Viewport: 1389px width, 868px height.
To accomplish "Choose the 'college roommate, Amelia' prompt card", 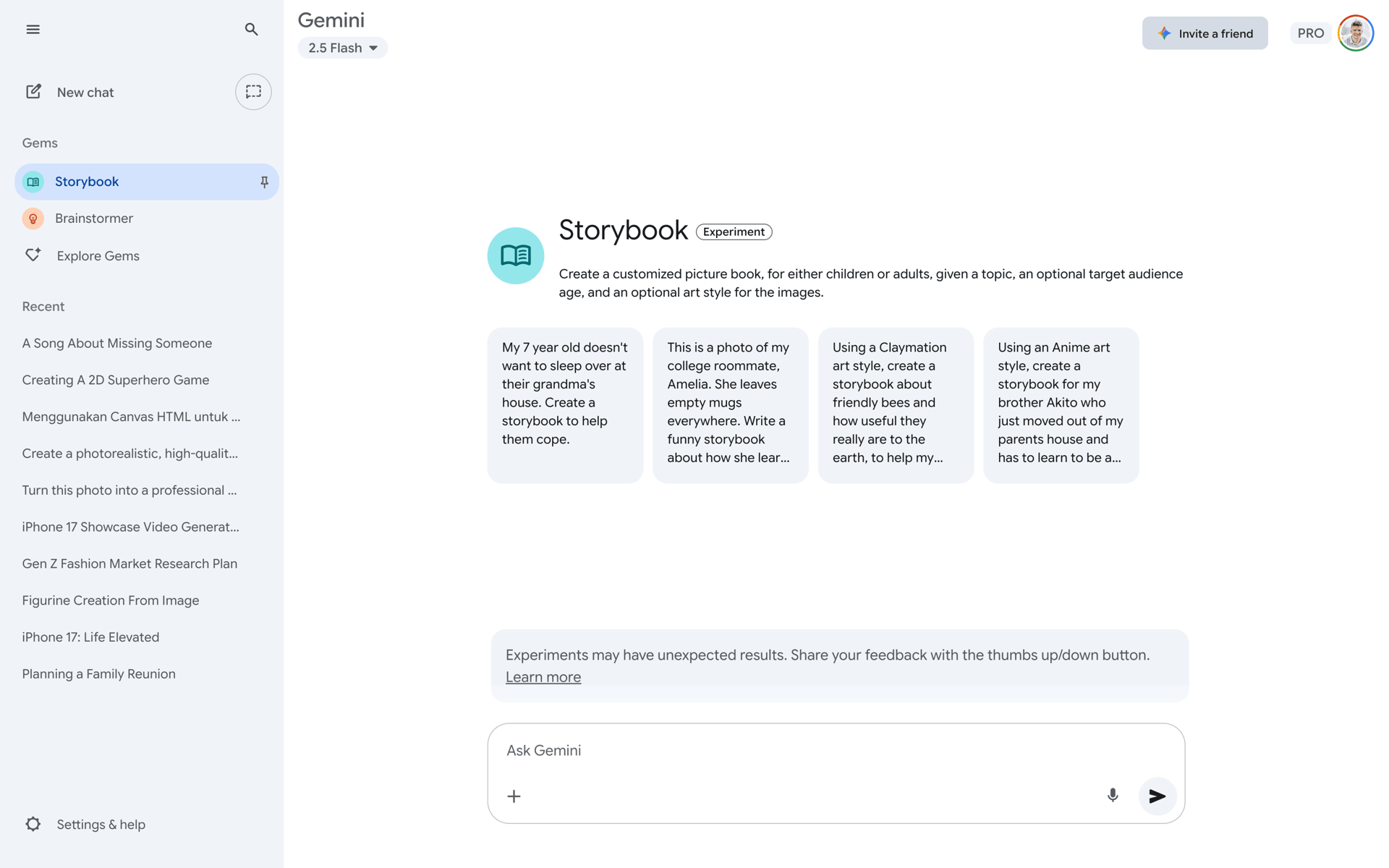I will [x=730, y=405].
